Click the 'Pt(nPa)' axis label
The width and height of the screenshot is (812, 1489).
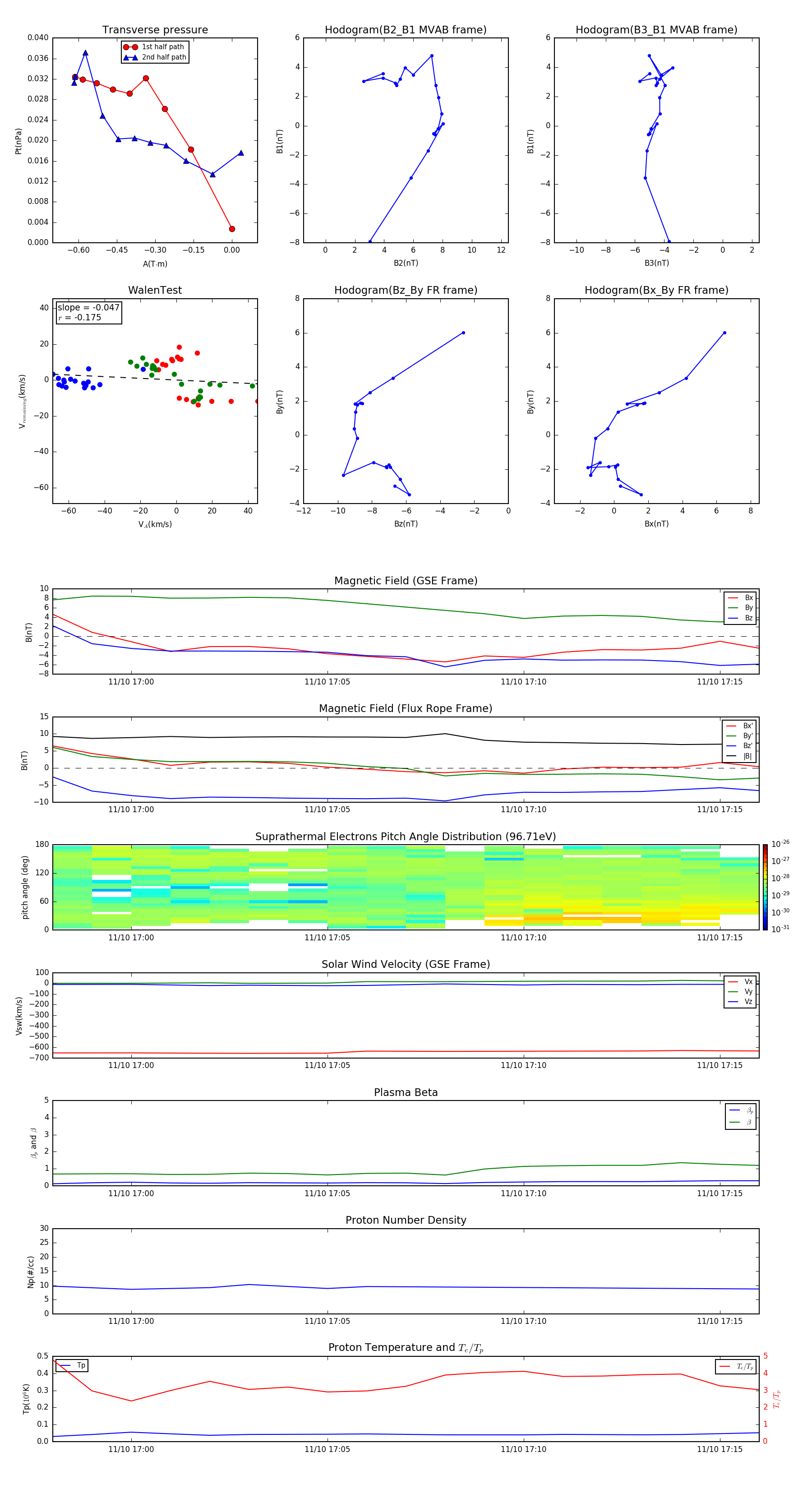pyautogui.click(x=18, y=141)
